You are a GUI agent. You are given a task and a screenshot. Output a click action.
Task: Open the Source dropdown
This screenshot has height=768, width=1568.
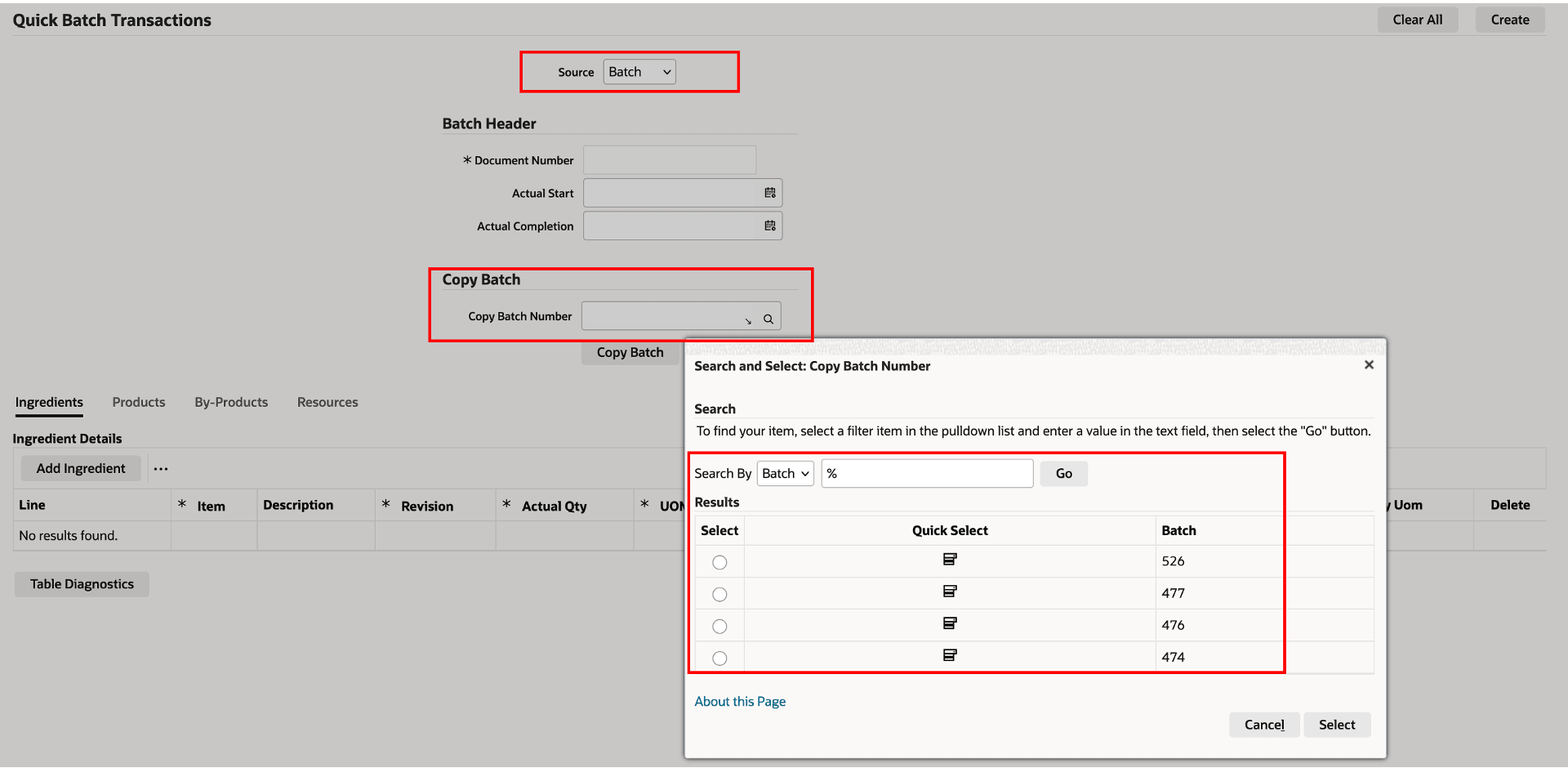[639, 72]
